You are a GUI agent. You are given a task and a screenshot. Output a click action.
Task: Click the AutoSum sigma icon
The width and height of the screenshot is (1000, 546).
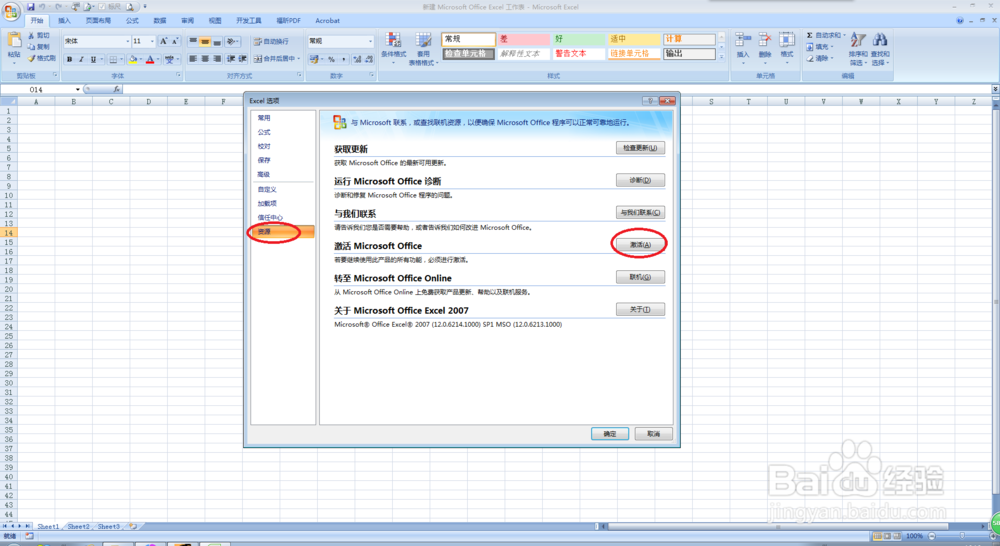pos(809,35)
